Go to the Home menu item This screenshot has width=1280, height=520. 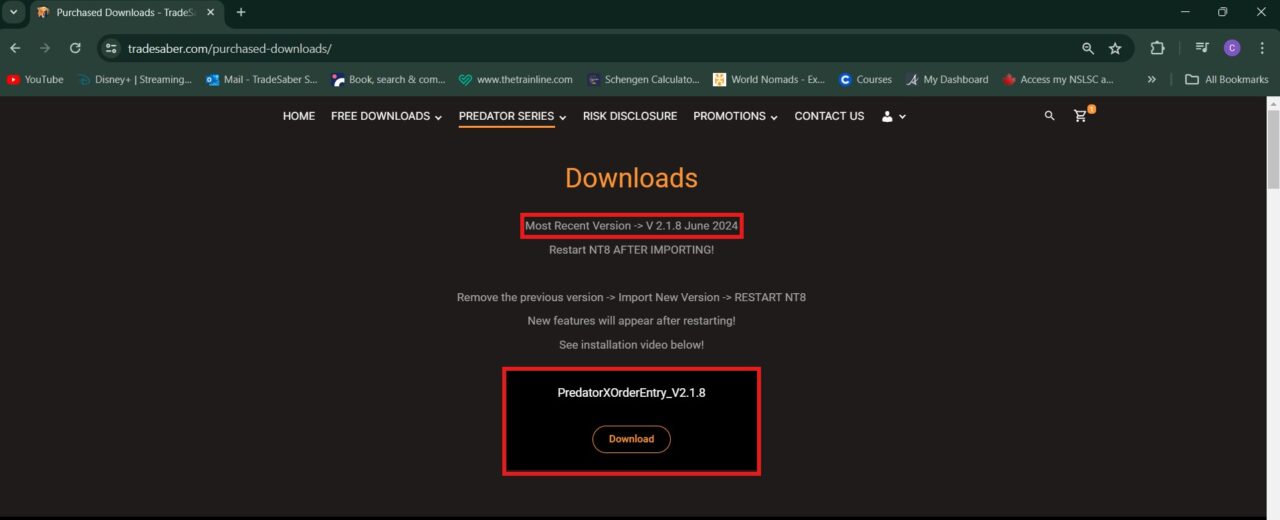point(299,116)
